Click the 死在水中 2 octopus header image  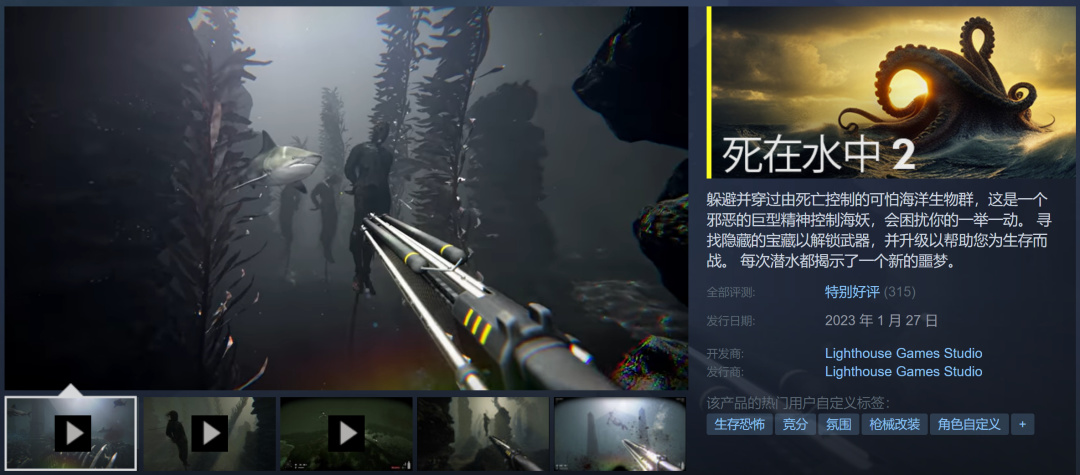click(x=891, y=93)
